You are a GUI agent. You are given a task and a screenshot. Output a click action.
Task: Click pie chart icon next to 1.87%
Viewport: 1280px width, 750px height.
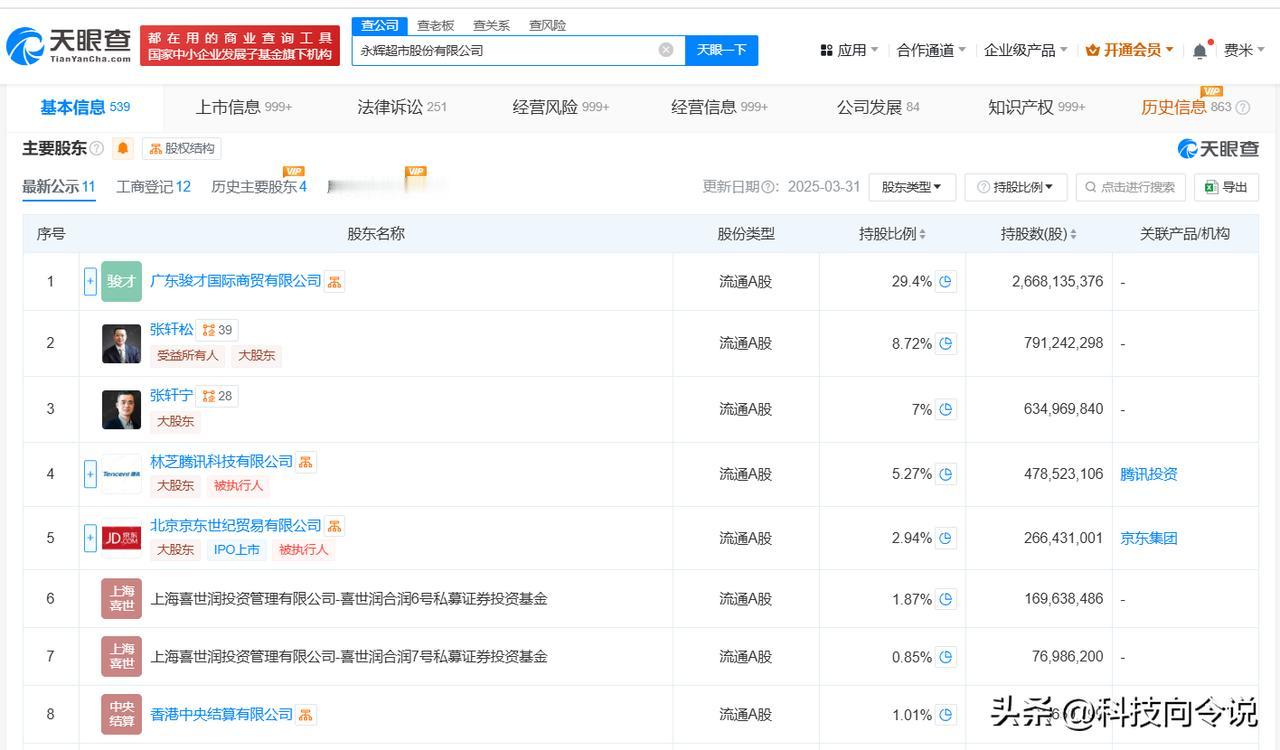[x=946, y=599]
